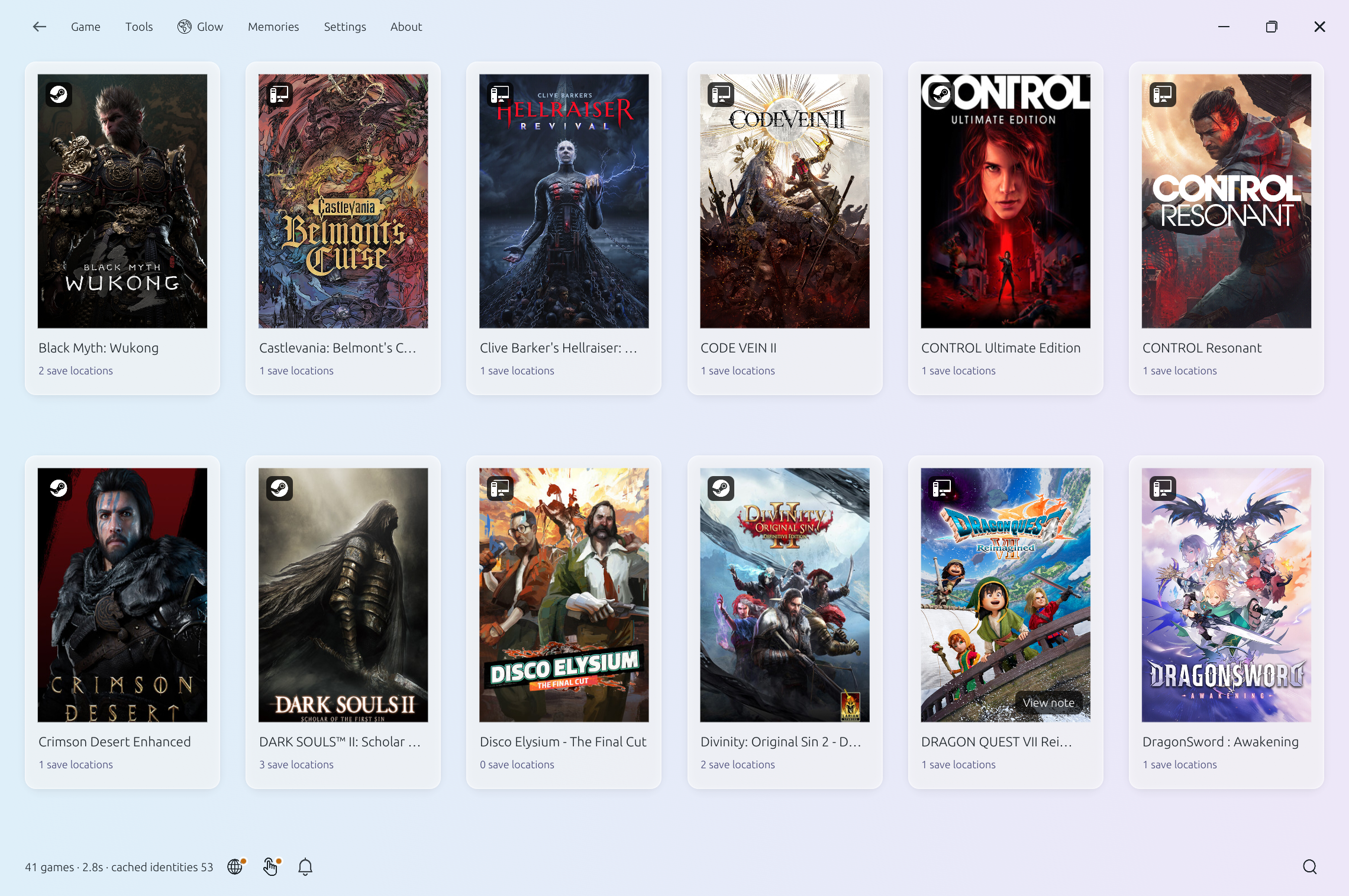Open the About menu
This screenshot has width=1349, height=896.
coord(406,27)
